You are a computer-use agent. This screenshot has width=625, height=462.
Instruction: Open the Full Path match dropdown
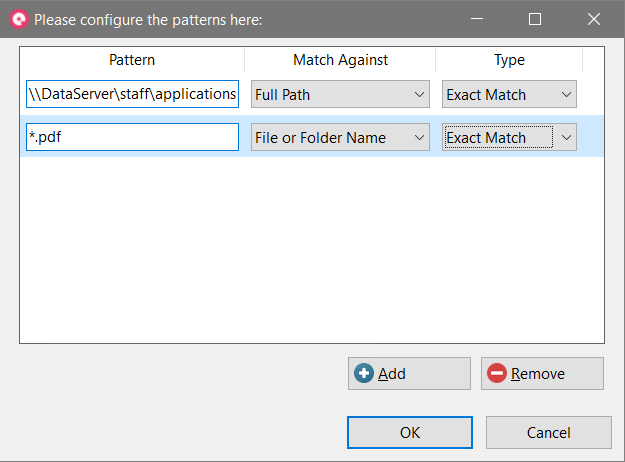(339, 95)
